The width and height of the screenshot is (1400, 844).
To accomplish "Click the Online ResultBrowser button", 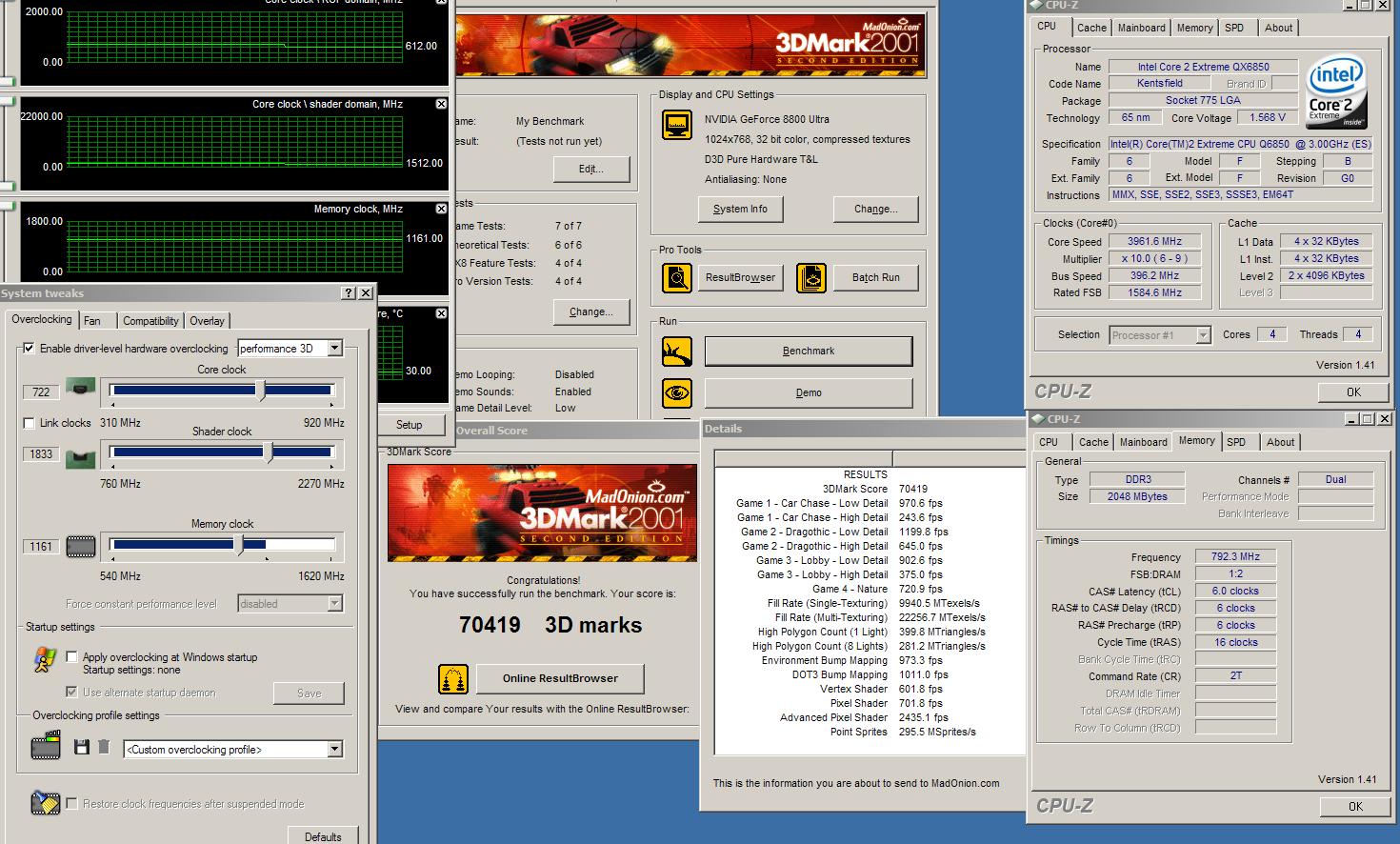I will (x=560, y=678).
